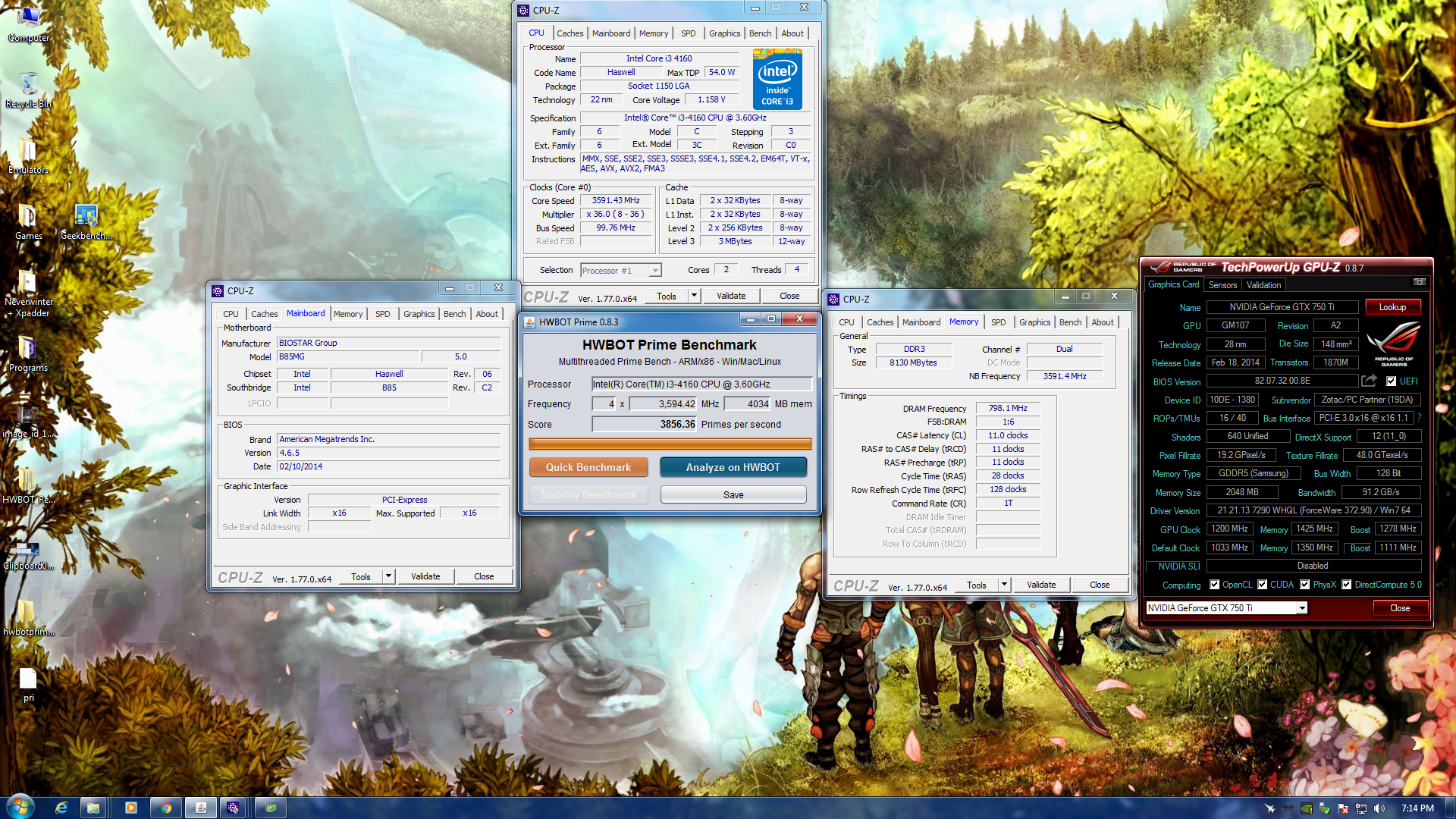The width and height of the screenshot is (1456, 819).
Task: Switch to CPU-Z taskbar icon
Action: [x=233, y=808]
